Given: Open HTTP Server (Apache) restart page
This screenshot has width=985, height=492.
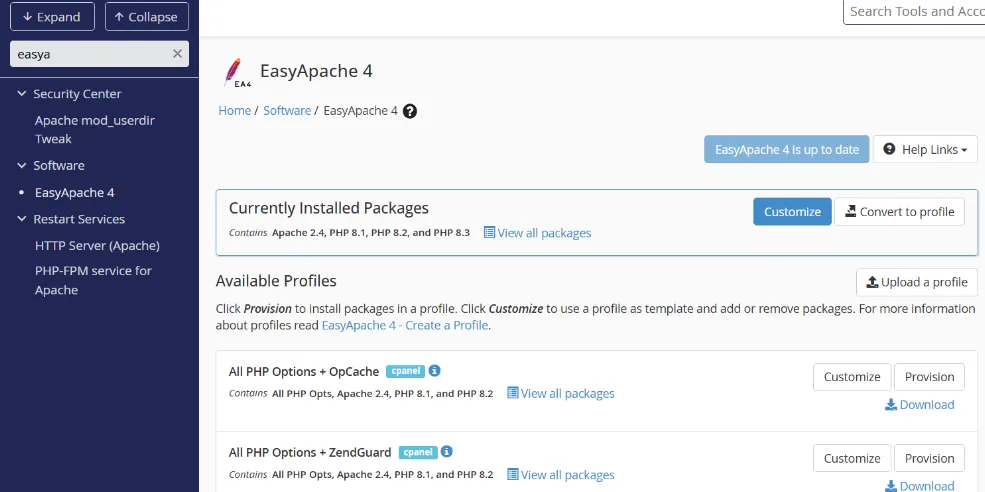Looking at the screenshot, I should click(97, 246).
